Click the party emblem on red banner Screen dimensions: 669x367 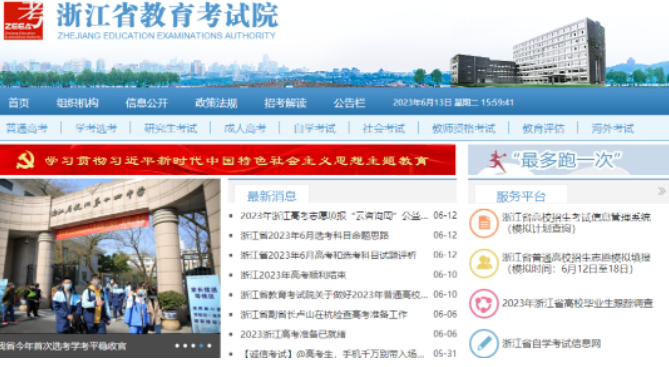coord(26,160)
